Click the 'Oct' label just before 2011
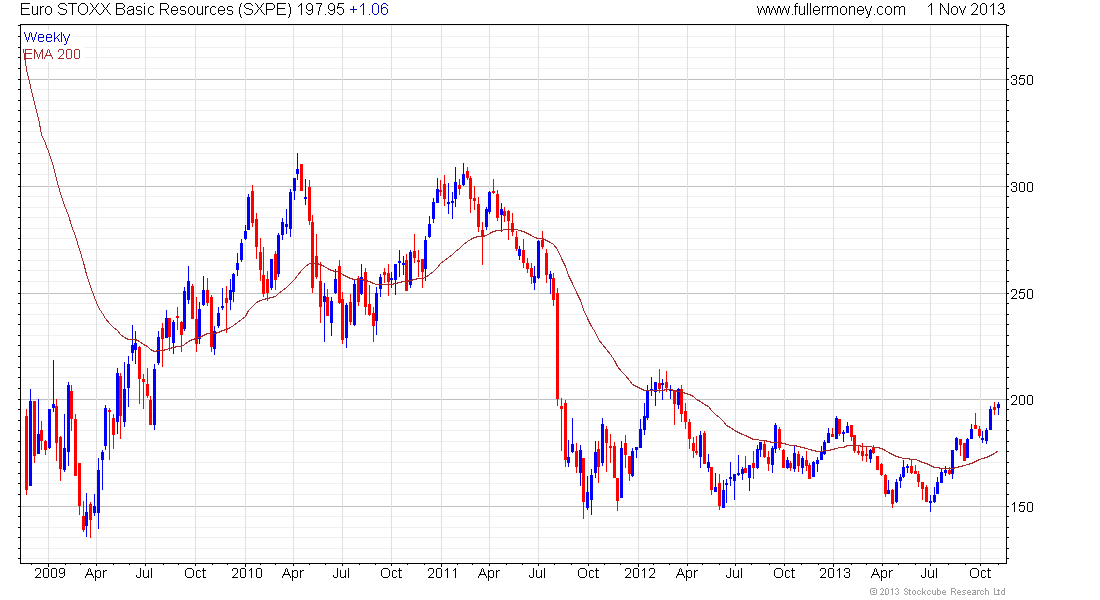1100x600 pixels. point(391,573)
